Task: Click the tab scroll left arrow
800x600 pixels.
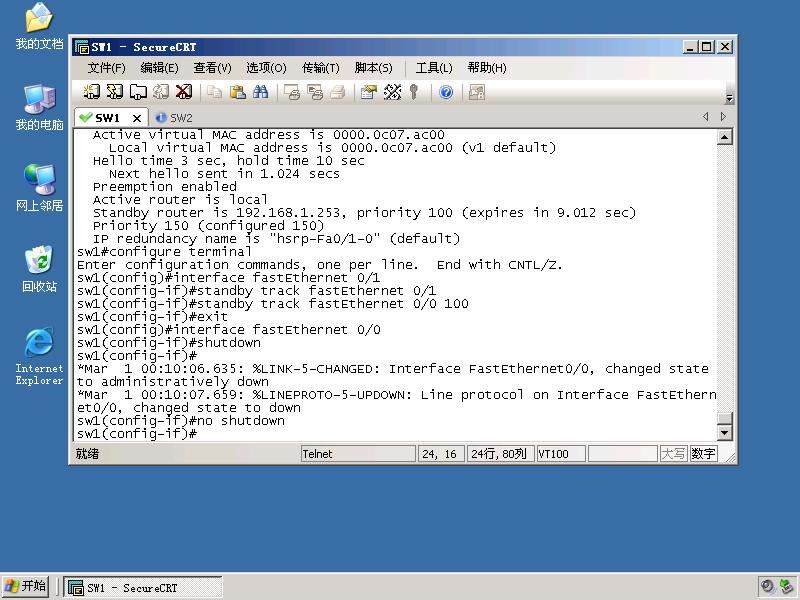Action: [x=706, y=116]
